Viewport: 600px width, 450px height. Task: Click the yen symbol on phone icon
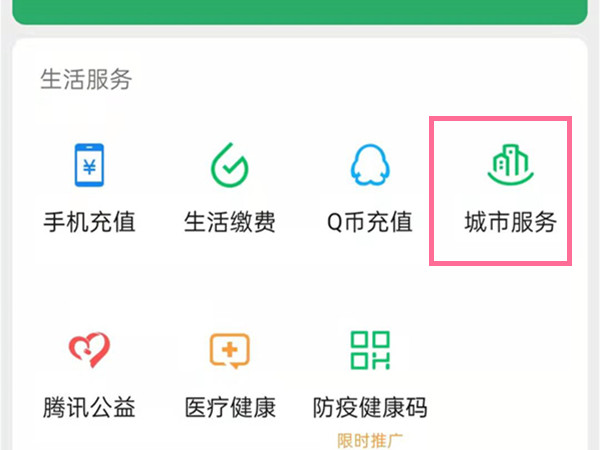coord(90,167)
